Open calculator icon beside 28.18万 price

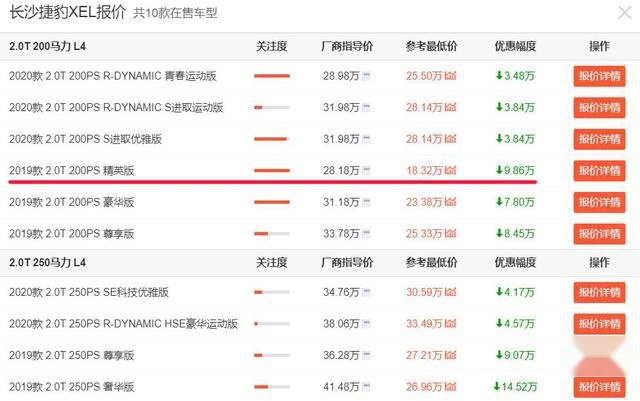coord(366,171)
